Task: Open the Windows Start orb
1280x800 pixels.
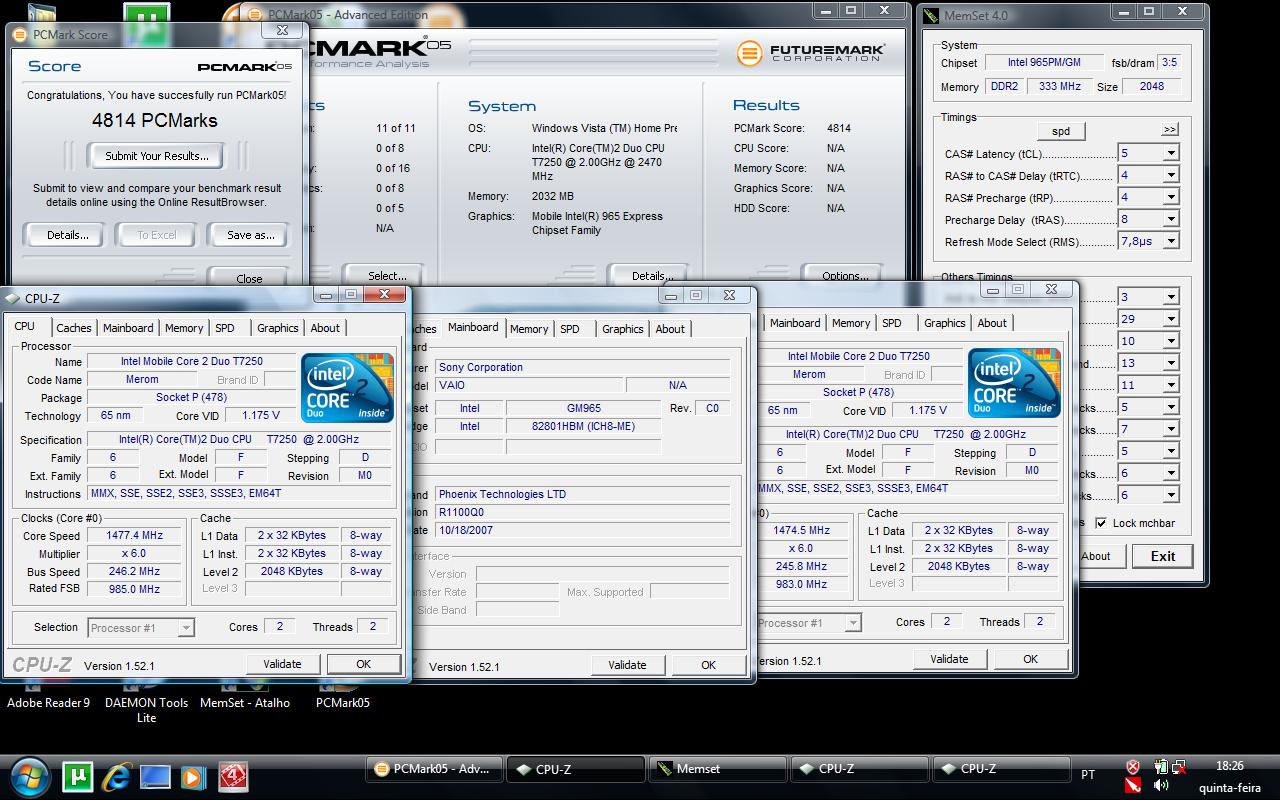Action: [x=28, y=775]
